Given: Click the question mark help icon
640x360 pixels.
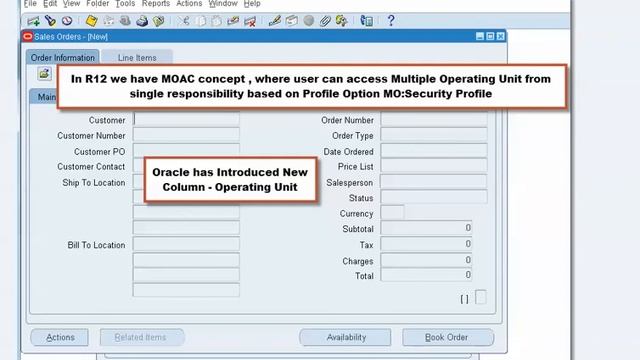Looking at the screenshot, I should click(391, 20).
